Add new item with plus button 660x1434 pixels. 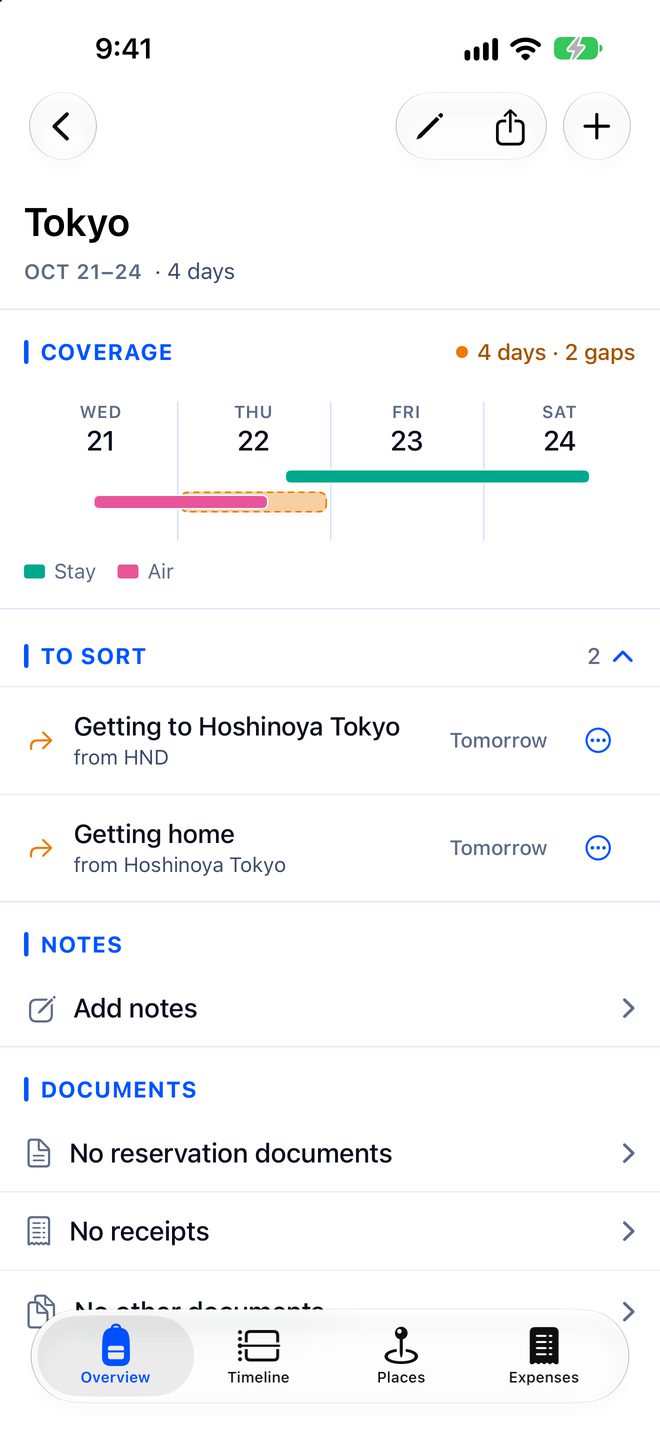tap(597, 127)
